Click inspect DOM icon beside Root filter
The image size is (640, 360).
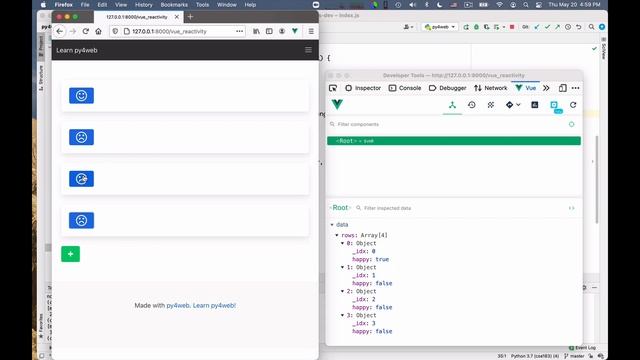tap(571, 208)
